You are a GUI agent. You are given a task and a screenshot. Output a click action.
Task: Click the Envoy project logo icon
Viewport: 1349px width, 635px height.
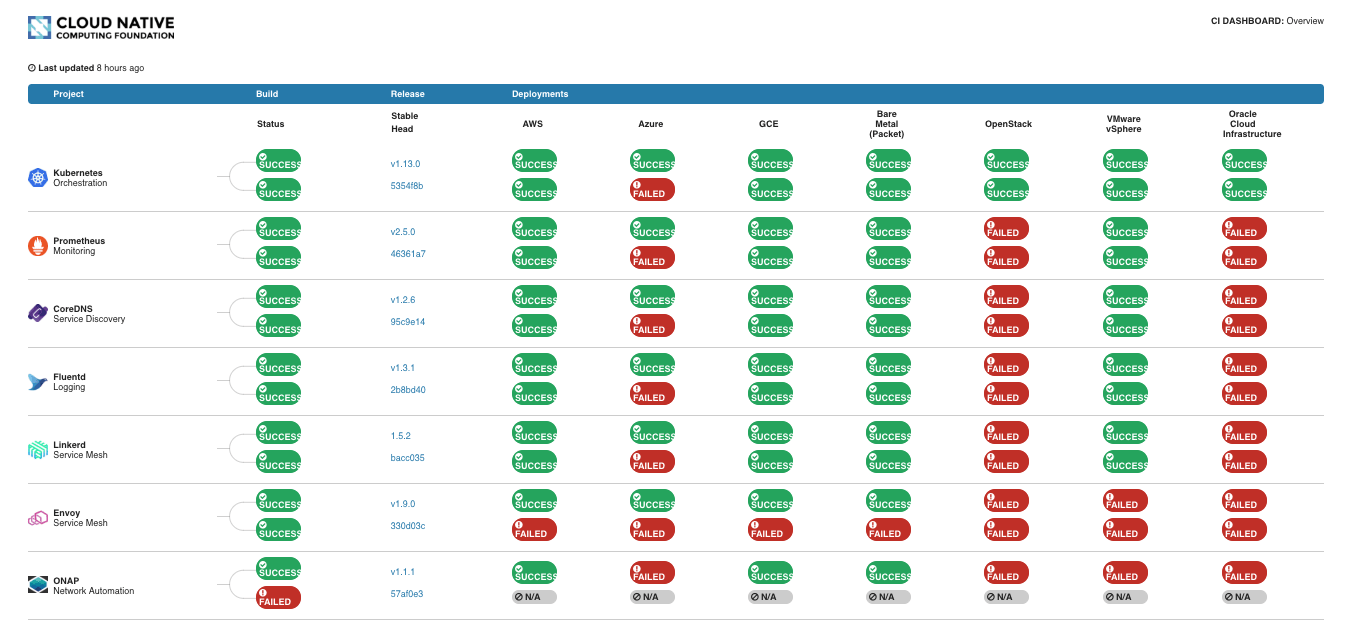(38, 518)
